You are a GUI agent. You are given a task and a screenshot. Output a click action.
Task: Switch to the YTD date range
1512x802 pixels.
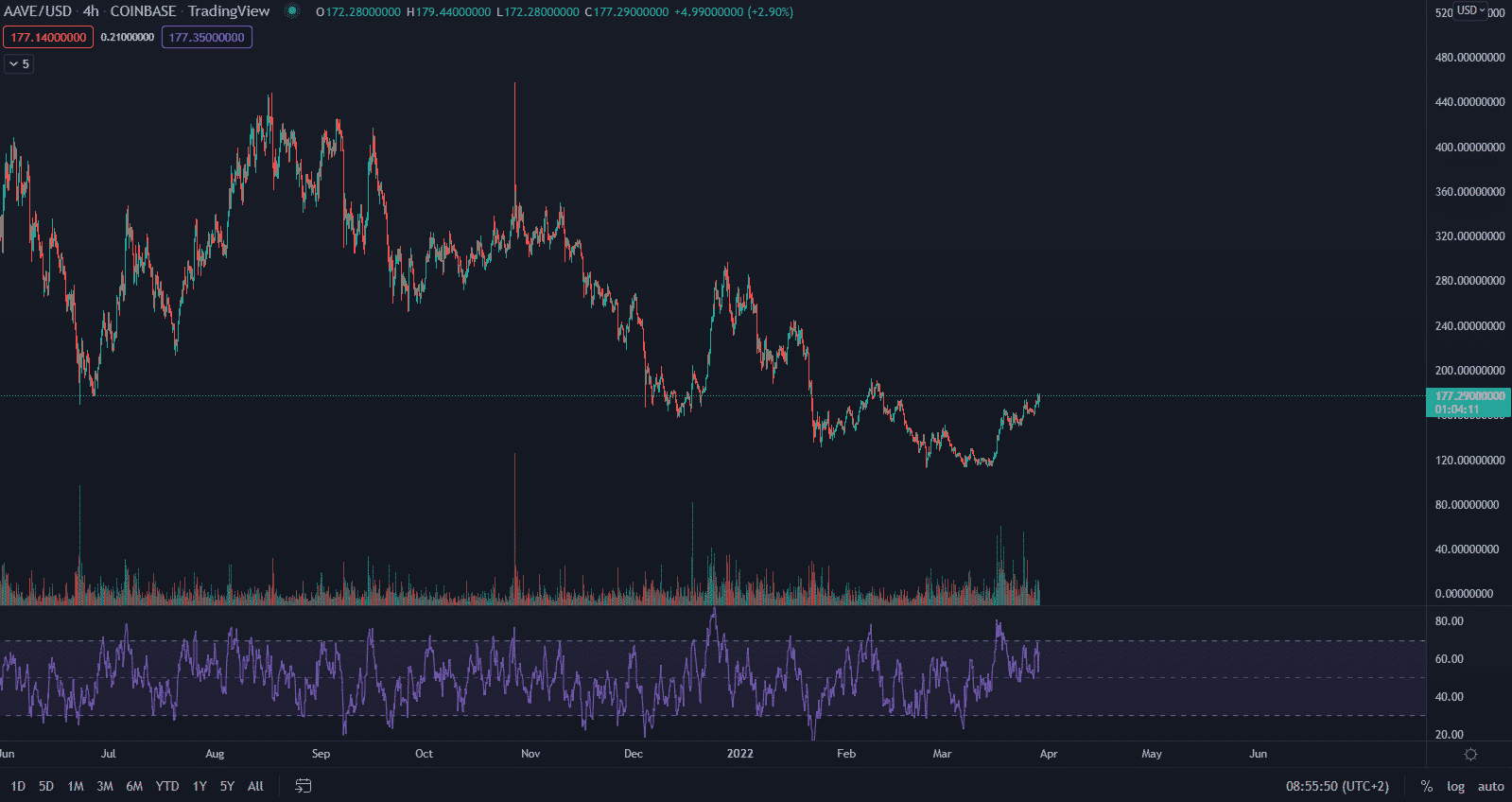click(x=167, y=786)
